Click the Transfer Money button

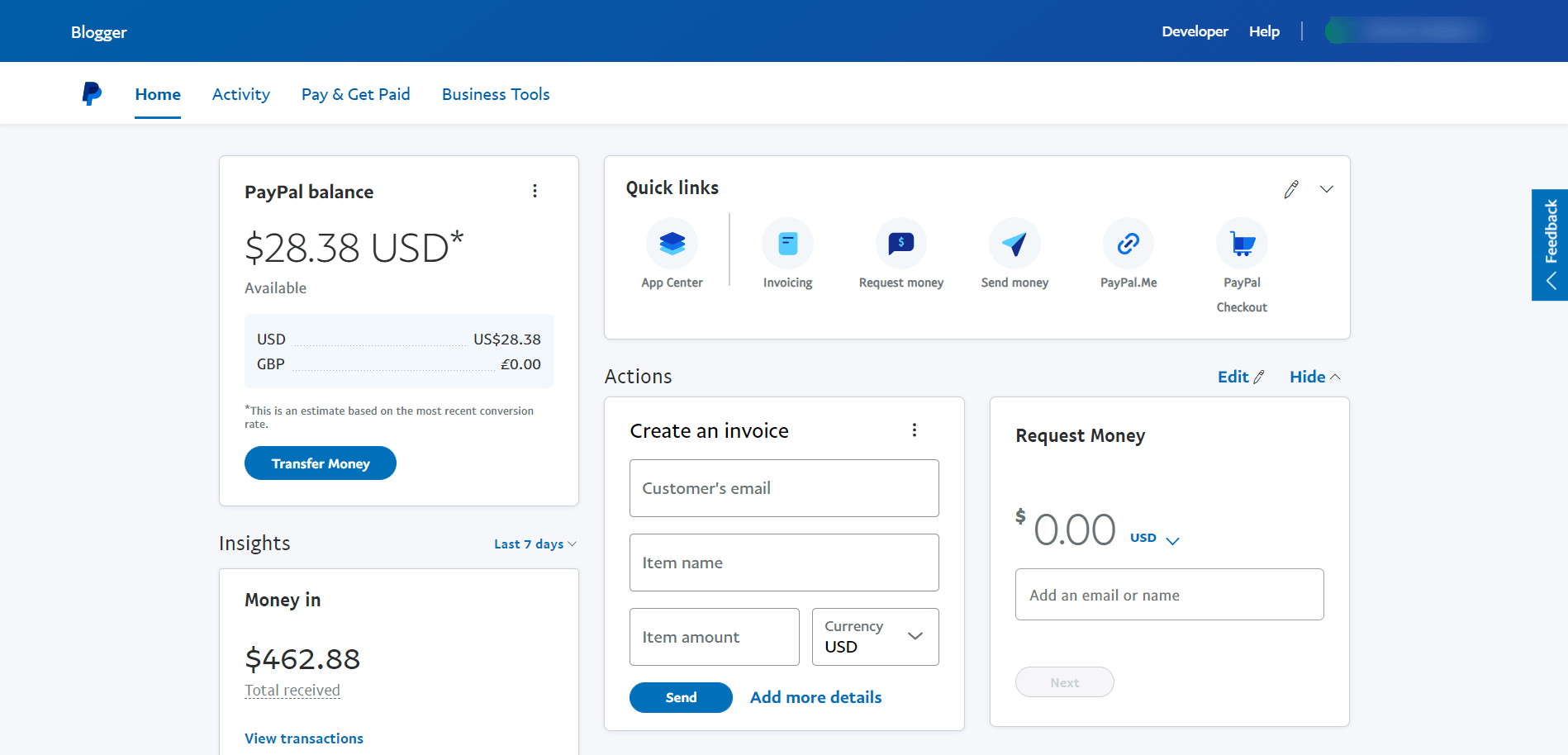[x=321, y=463]
